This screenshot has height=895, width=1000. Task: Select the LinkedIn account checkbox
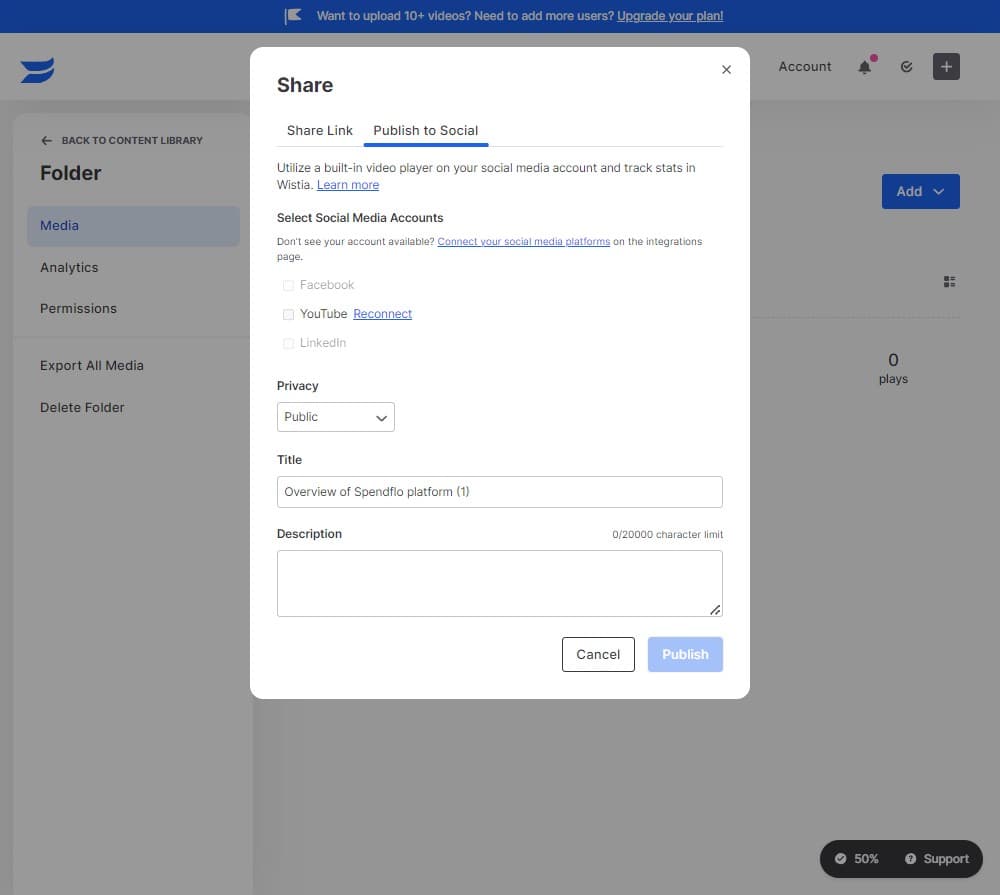click(288, 343)
